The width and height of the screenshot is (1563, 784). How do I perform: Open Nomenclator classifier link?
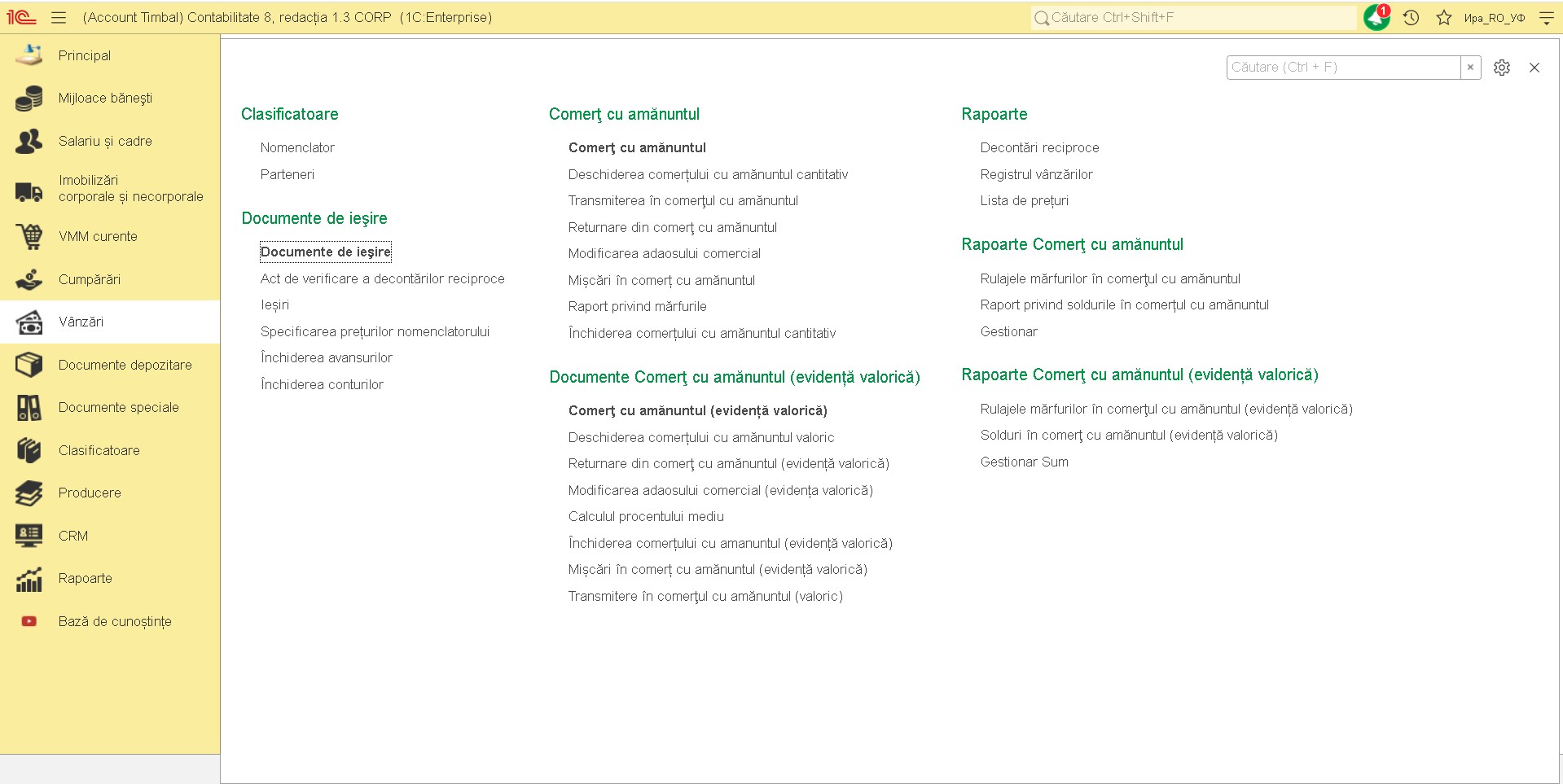coord(297,147)
